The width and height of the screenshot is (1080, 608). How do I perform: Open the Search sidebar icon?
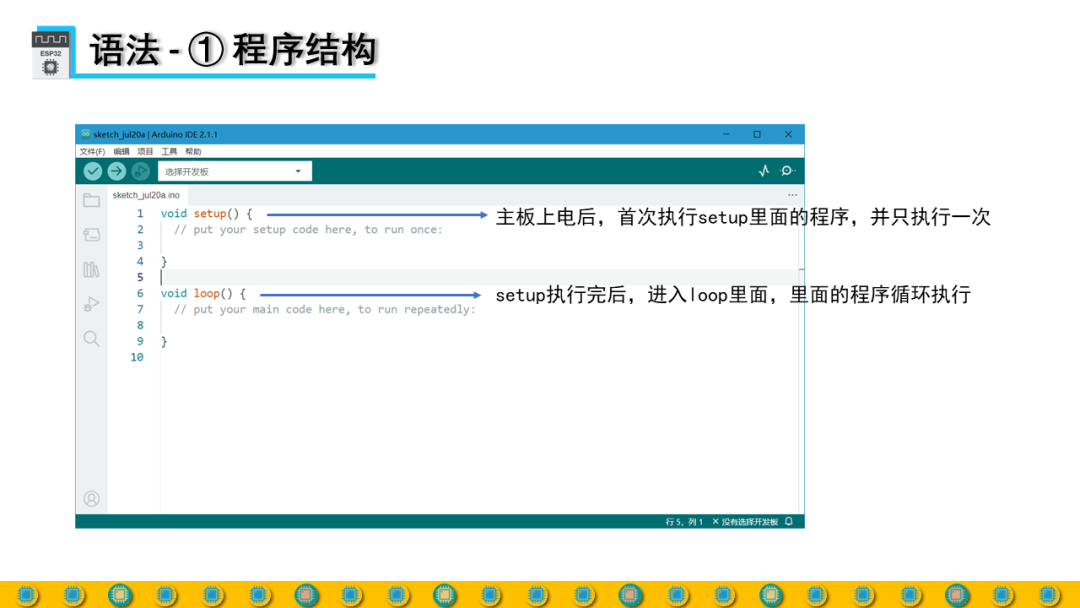point(92,338)
